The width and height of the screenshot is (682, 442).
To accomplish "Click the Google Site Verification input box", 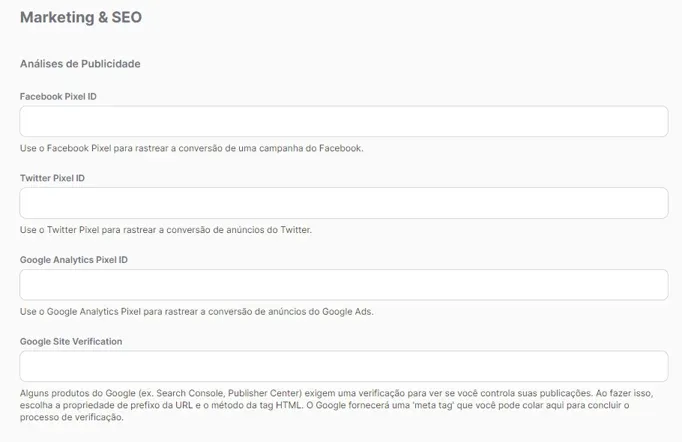I will [344, 366].
